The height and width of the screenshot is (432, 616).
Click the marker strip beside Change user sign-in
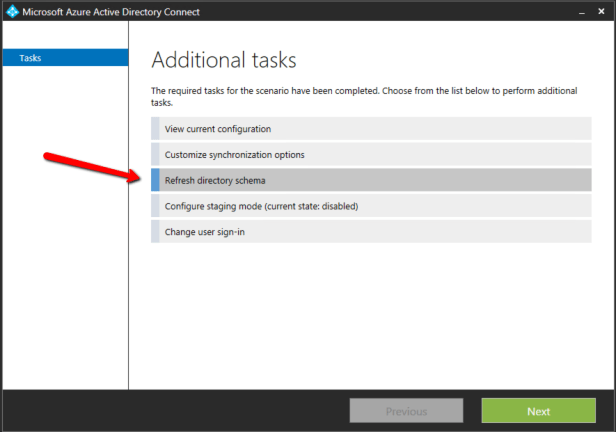point(155,232)
